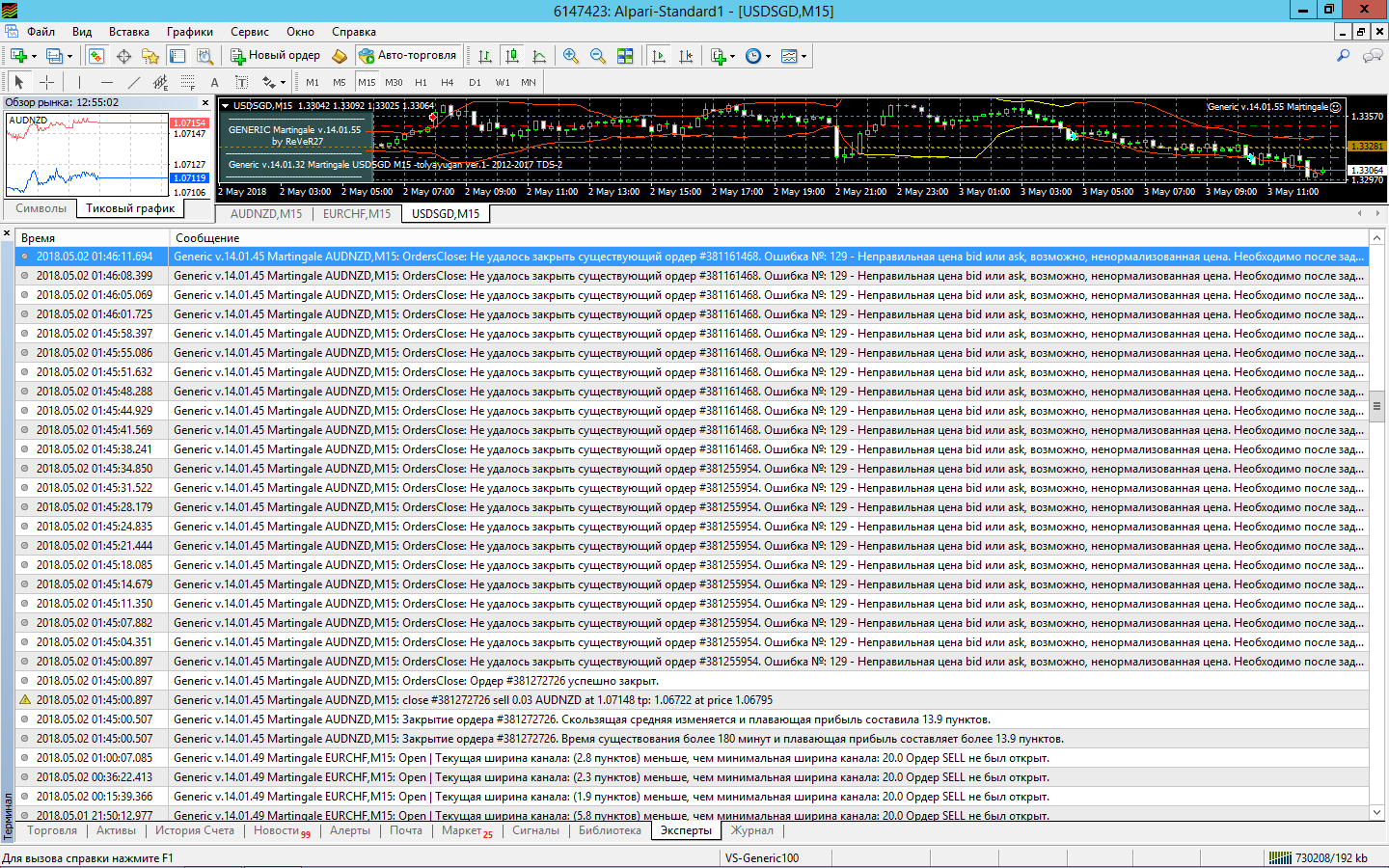This screenshot has height=868, width=1389.
Task: Switch to the Журнал terminal tab
Action: (x=751, y=830)
